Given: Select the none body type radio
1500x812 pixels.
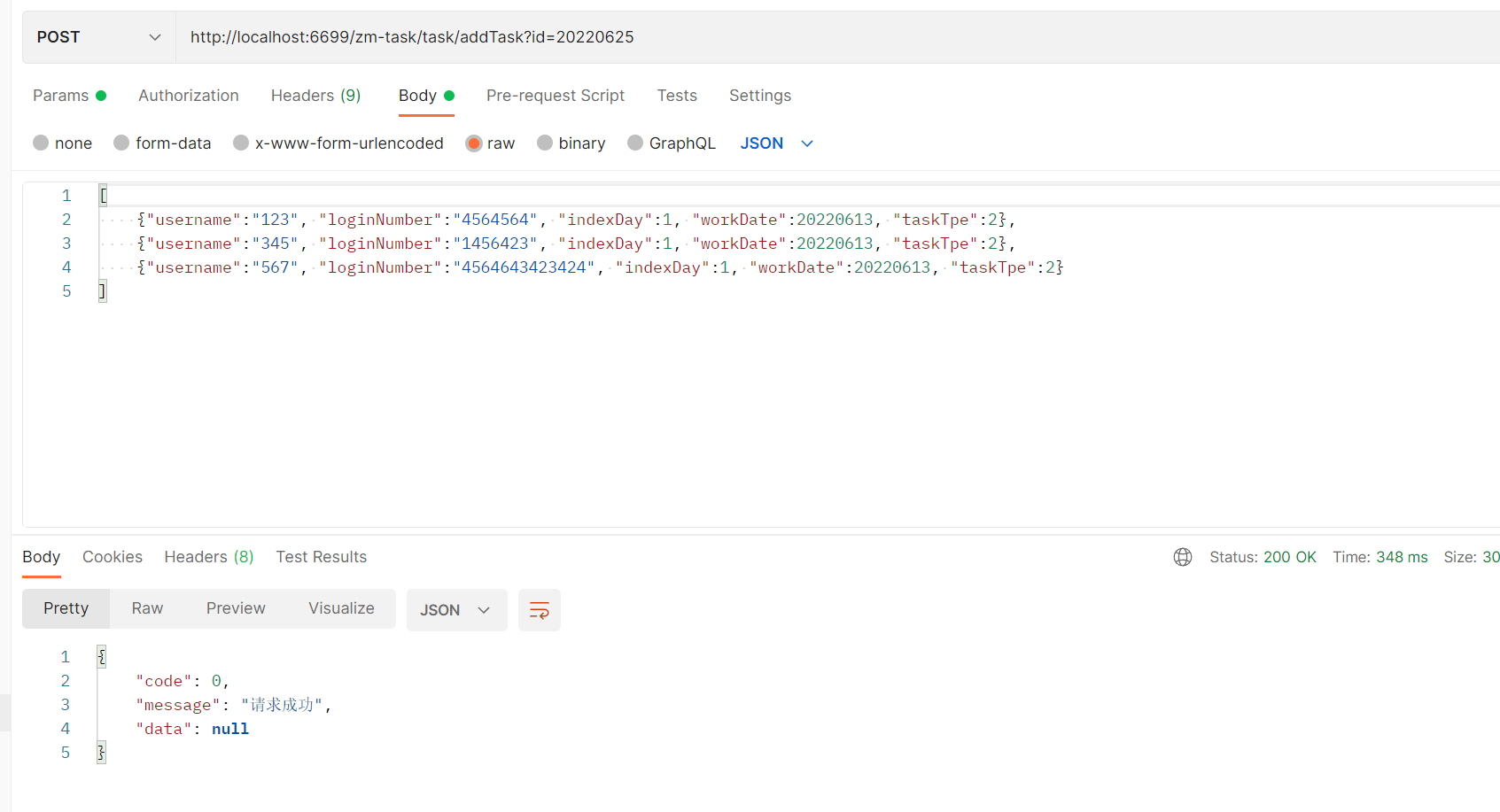Looking at the screenshot, I should pos(41,143).
